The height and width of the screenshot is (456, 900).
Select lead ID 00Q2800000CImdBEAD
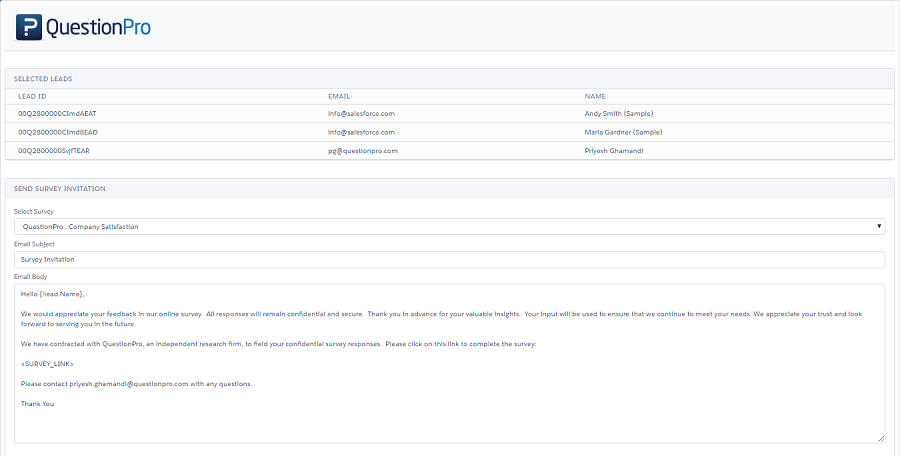[57, 132]
